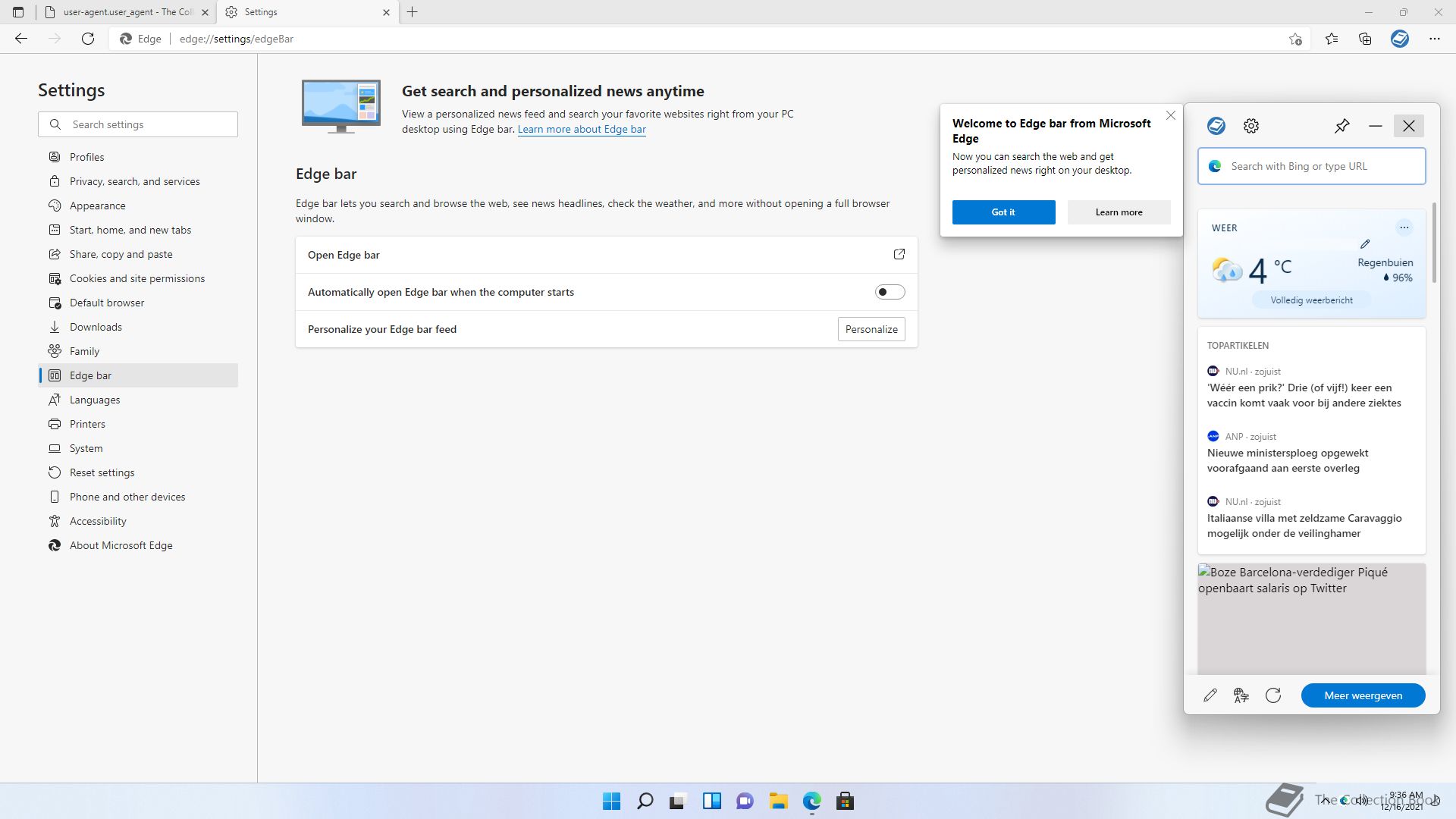The height and width of the screenshot is (819, 1456).
Task: Open About Microsoft Edge
Action: pyautogui.click(x=138, y=545)
